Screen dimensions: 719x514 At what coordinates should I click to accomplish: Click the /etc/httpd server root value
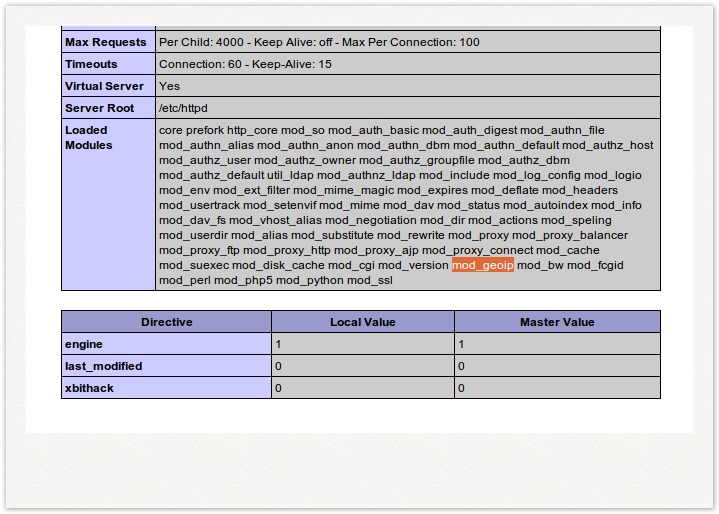coord(183,108)
